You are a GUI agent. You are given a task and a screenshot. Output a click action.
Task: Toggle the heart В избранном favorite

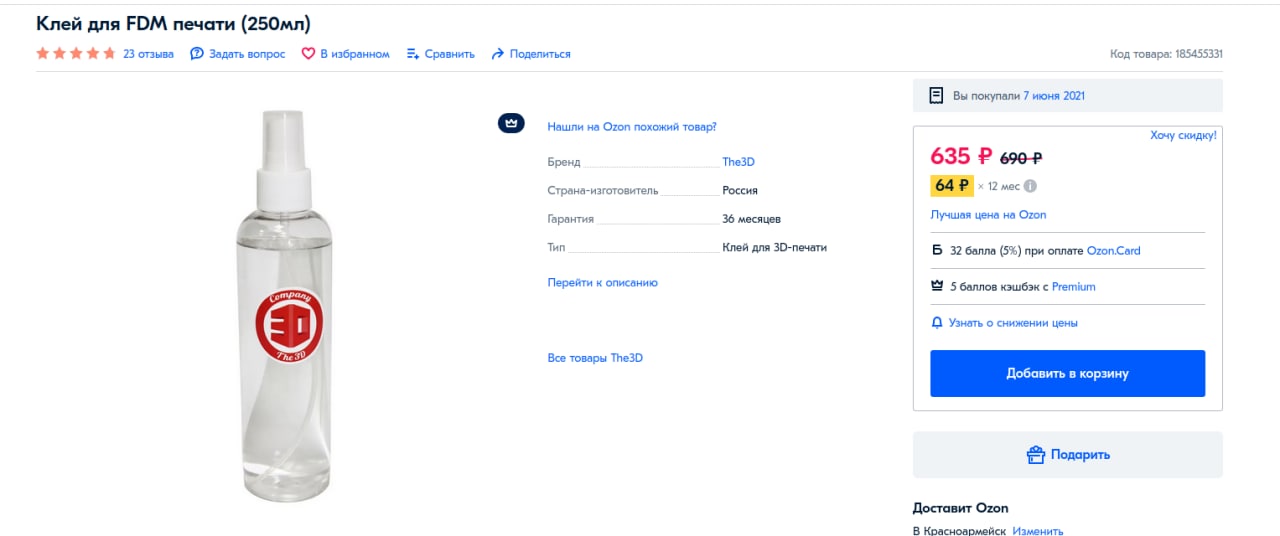(x=346, y=54)
